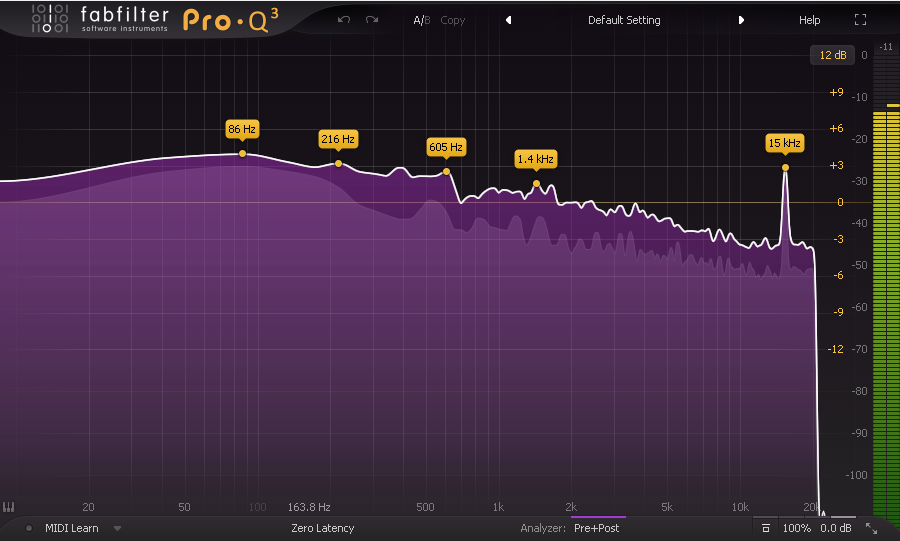
Task: Select the 86 Hz EQ band node
Action: pos(242,154)
